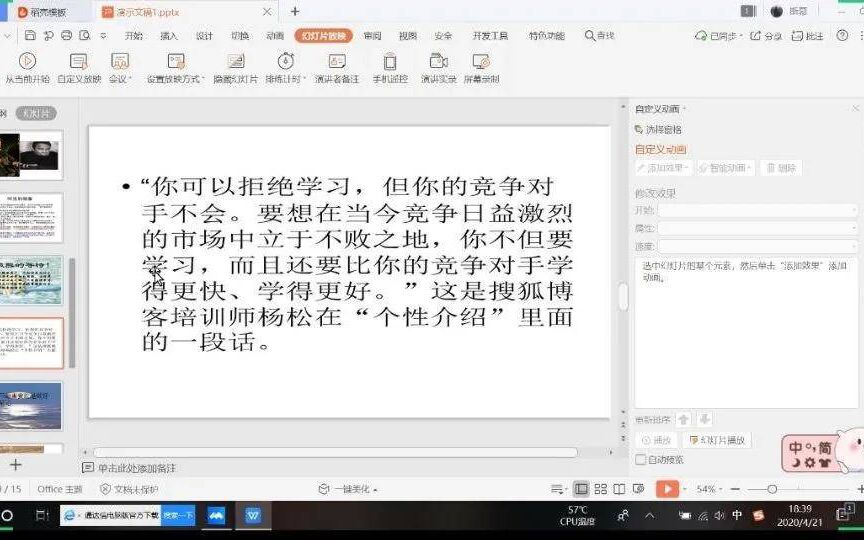Start 屏幕录制 screen recording tool
Screen dimensions: 864x540
[481, 62]
